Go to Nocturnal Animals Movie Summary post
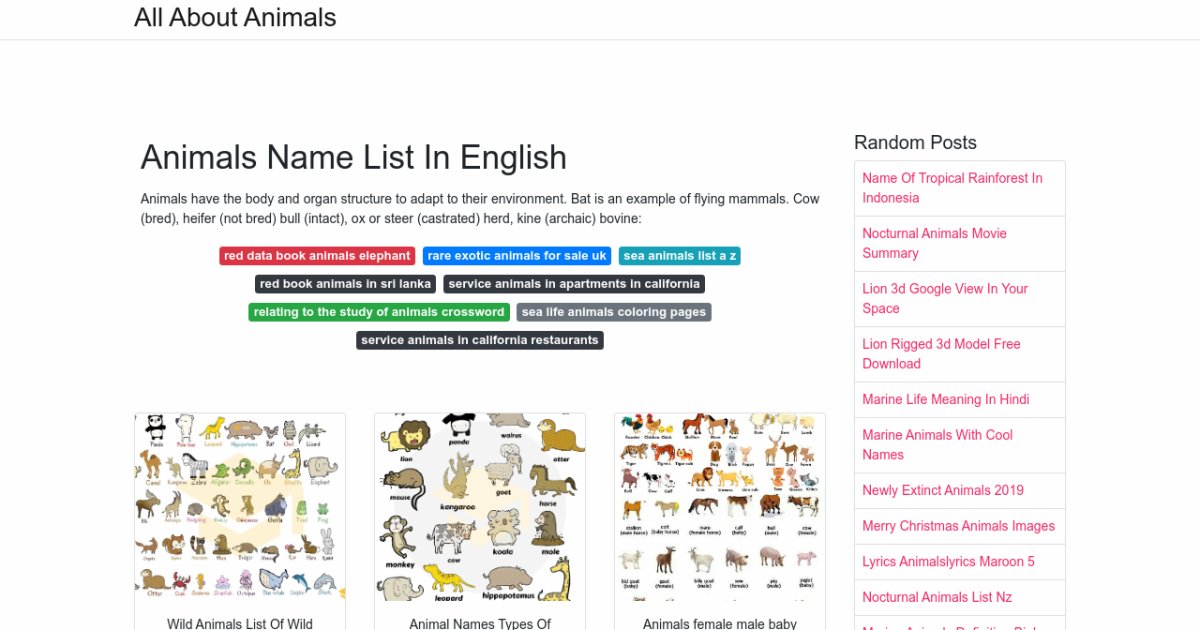 pos(934,243)
